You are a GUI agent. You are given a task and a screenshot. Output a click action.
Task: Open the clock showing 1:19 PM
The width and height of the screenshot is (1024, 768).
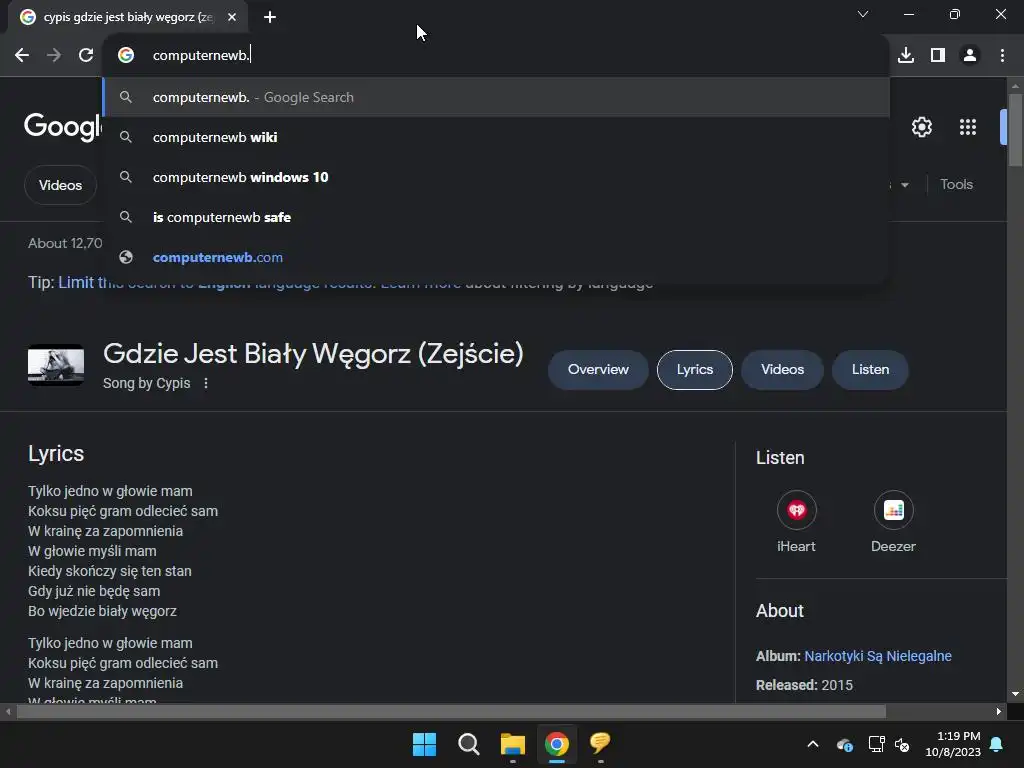[x=953, y=744]
